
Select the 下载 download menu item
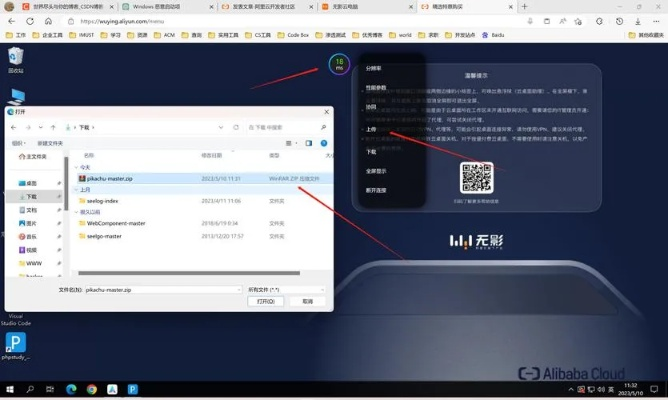point(371,152)
